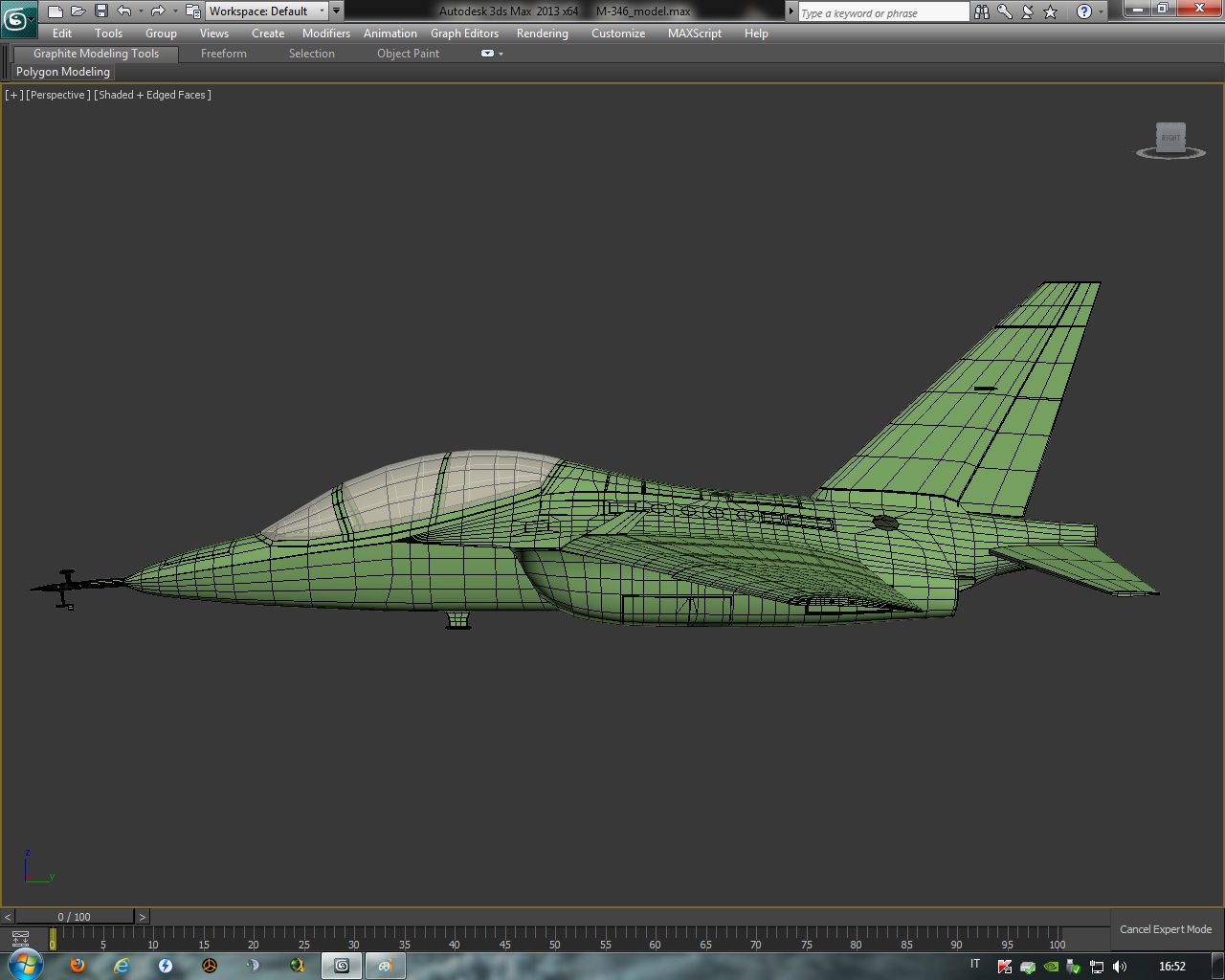Undo the last action with the Undo arrow
This screenshot has width=1225, height=980.
pyautogui.click(x=124, y=11)
